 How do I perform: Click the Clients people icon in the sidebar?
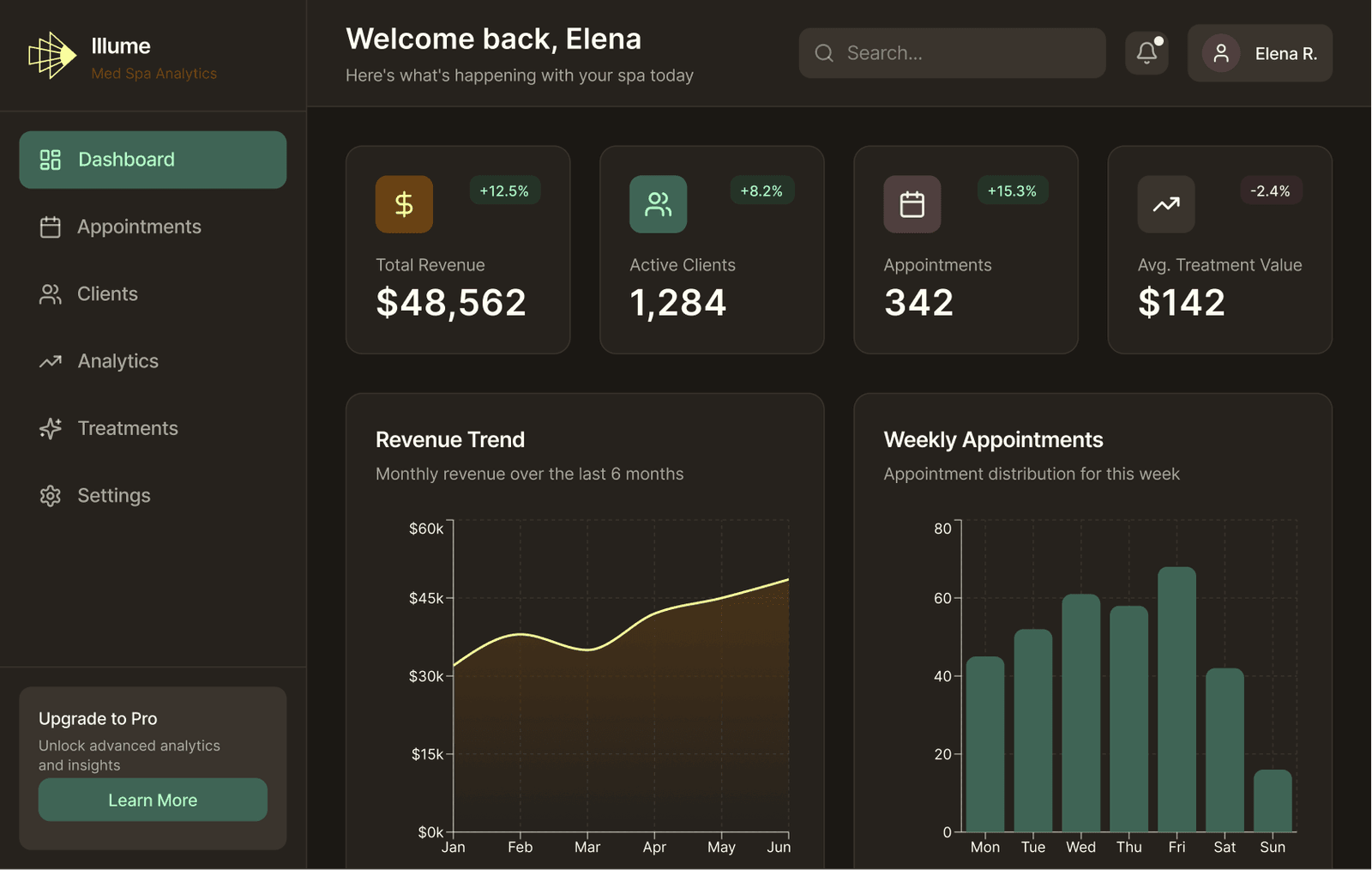click(51, 294)
